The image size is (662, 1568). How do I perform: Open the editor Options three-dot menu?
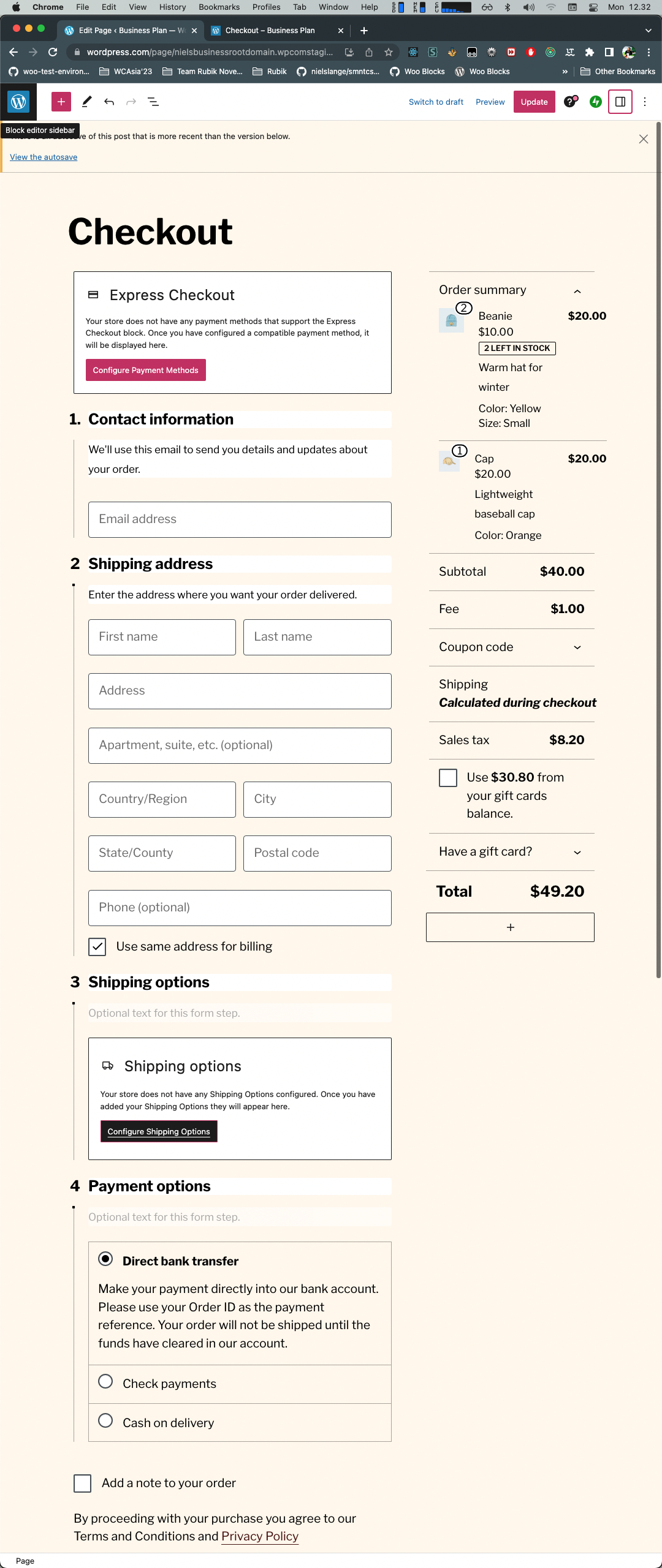[644, 102]
